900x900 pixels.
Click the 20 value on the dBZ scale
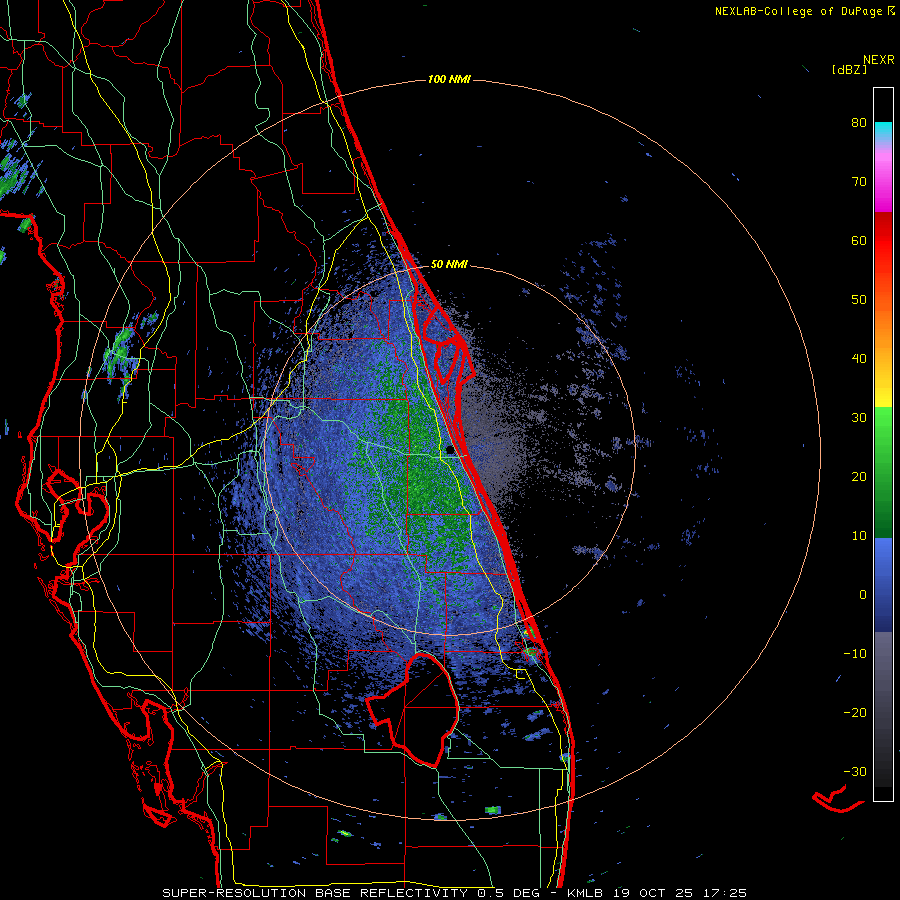coord(859,476)
